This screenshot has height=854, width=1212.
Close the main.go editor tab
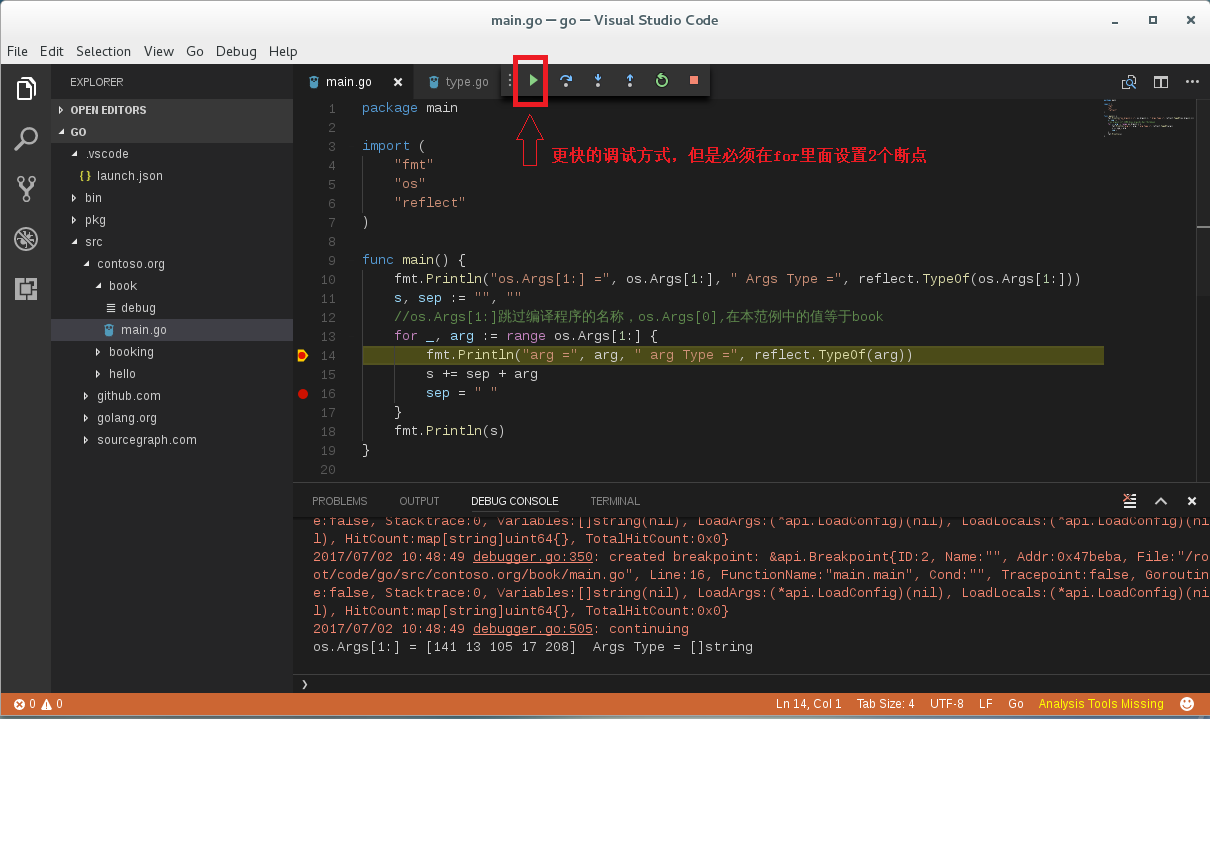pyautogui.click(x=397, y=82)
